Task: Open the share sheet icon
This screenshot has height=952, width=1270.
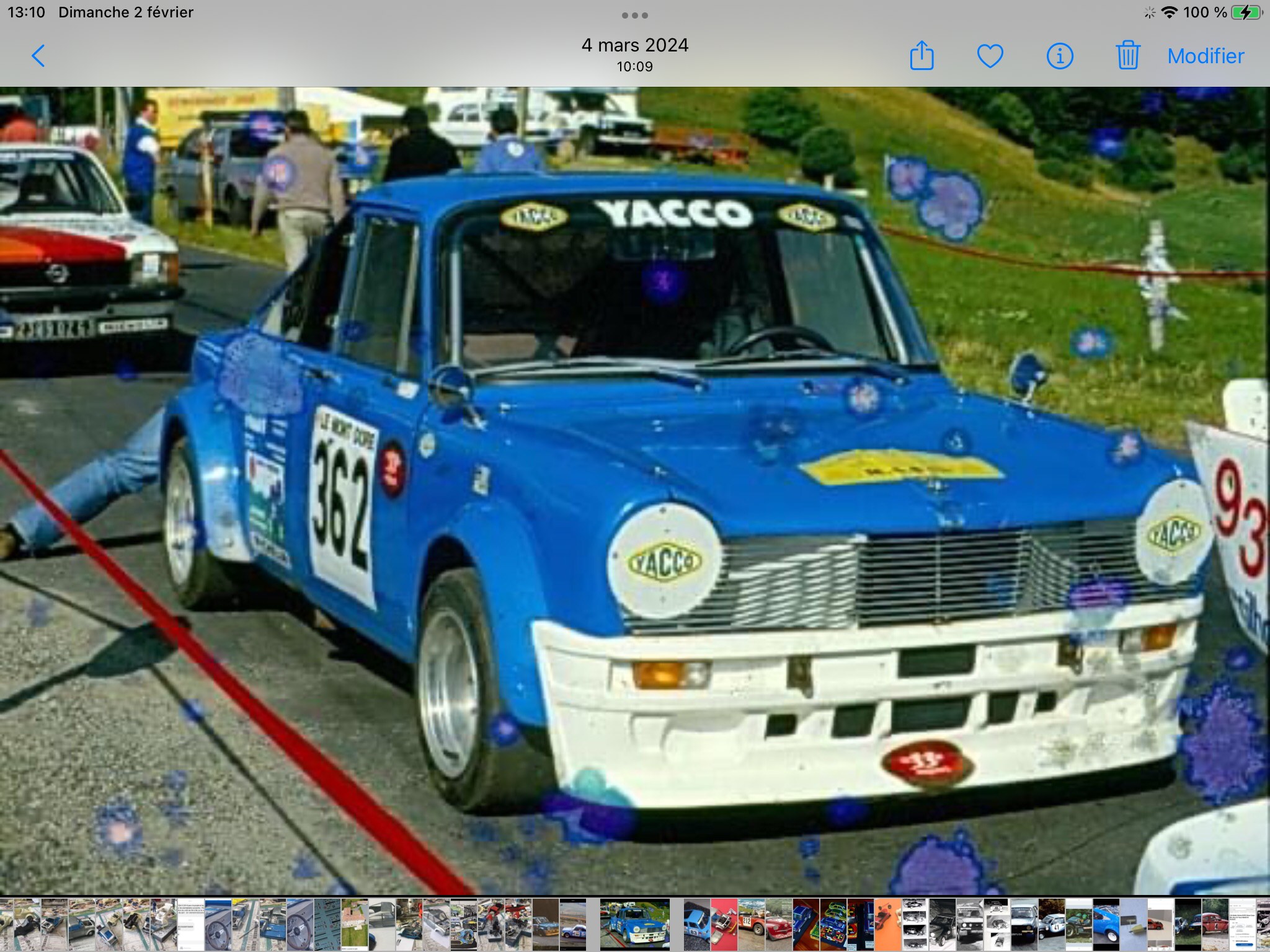Action: pos(921,55)
